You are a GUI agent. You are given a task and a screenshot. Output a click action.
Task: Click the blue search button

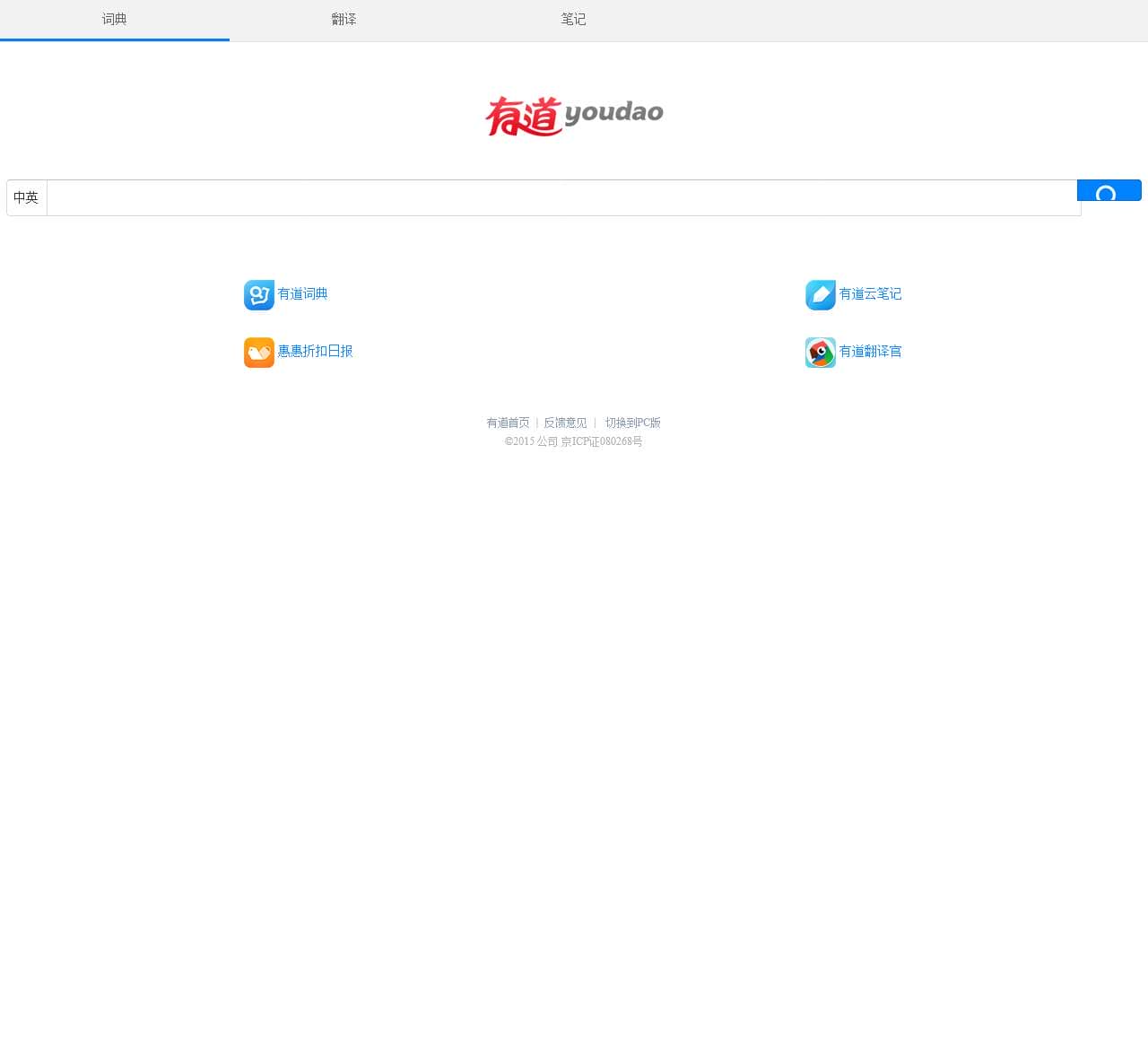click(1109, 190)
